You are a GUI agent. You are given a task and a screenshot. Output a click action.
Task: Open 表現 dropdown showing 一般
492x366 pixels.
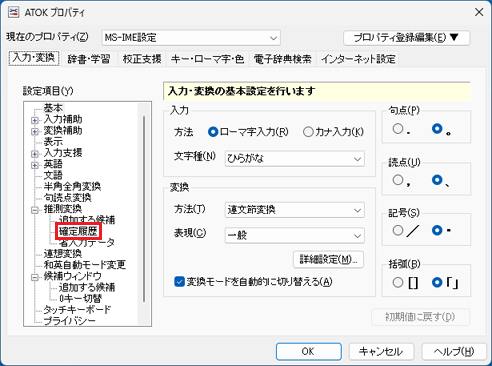pyautogui.click(x=295, y=236)
